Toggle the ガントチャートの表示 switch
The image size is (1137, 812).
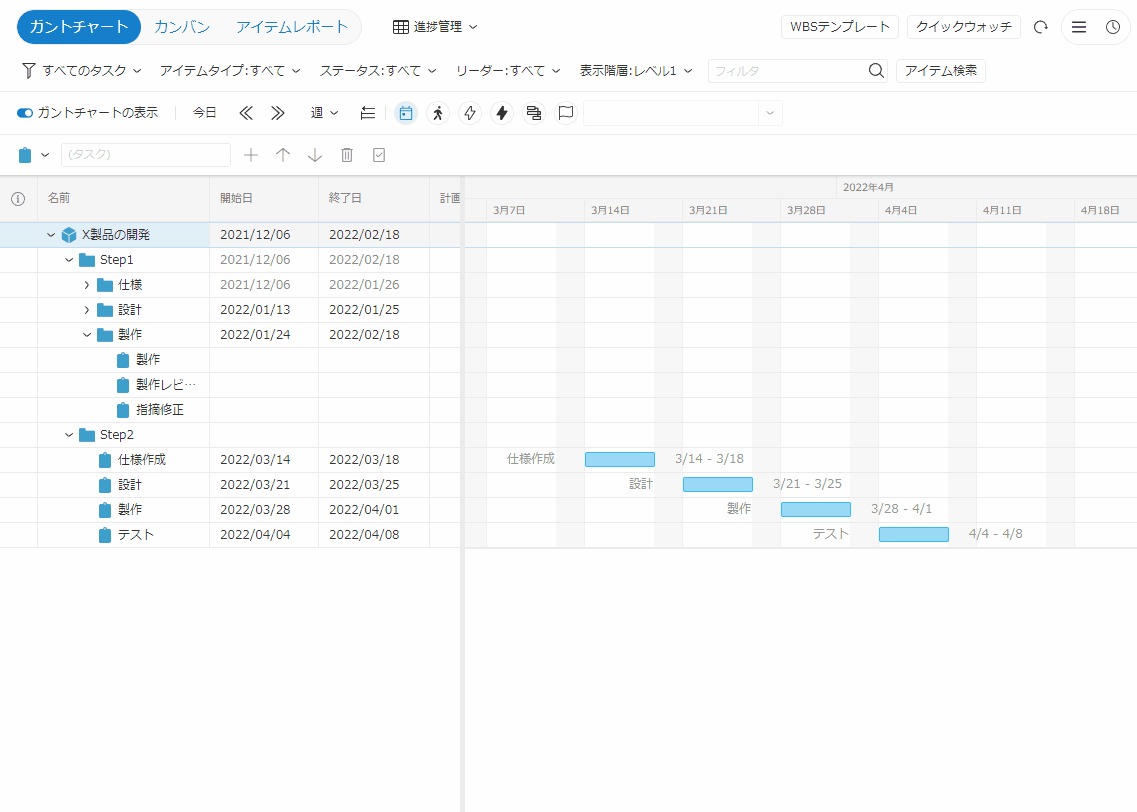[x=25, y=113]
